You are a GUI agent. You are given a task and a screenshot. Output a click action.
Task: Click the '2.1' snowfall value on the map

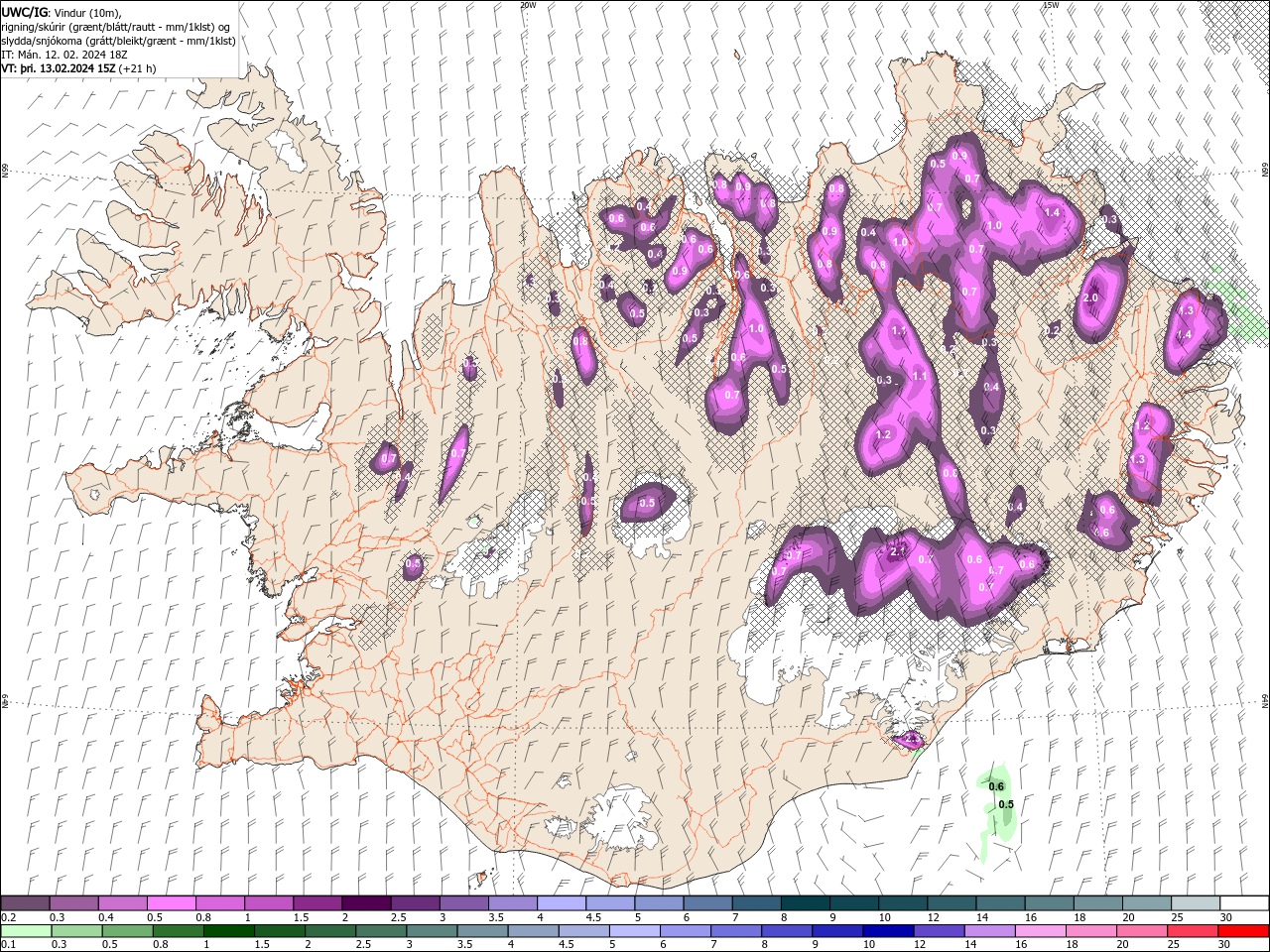pos(899,551)
